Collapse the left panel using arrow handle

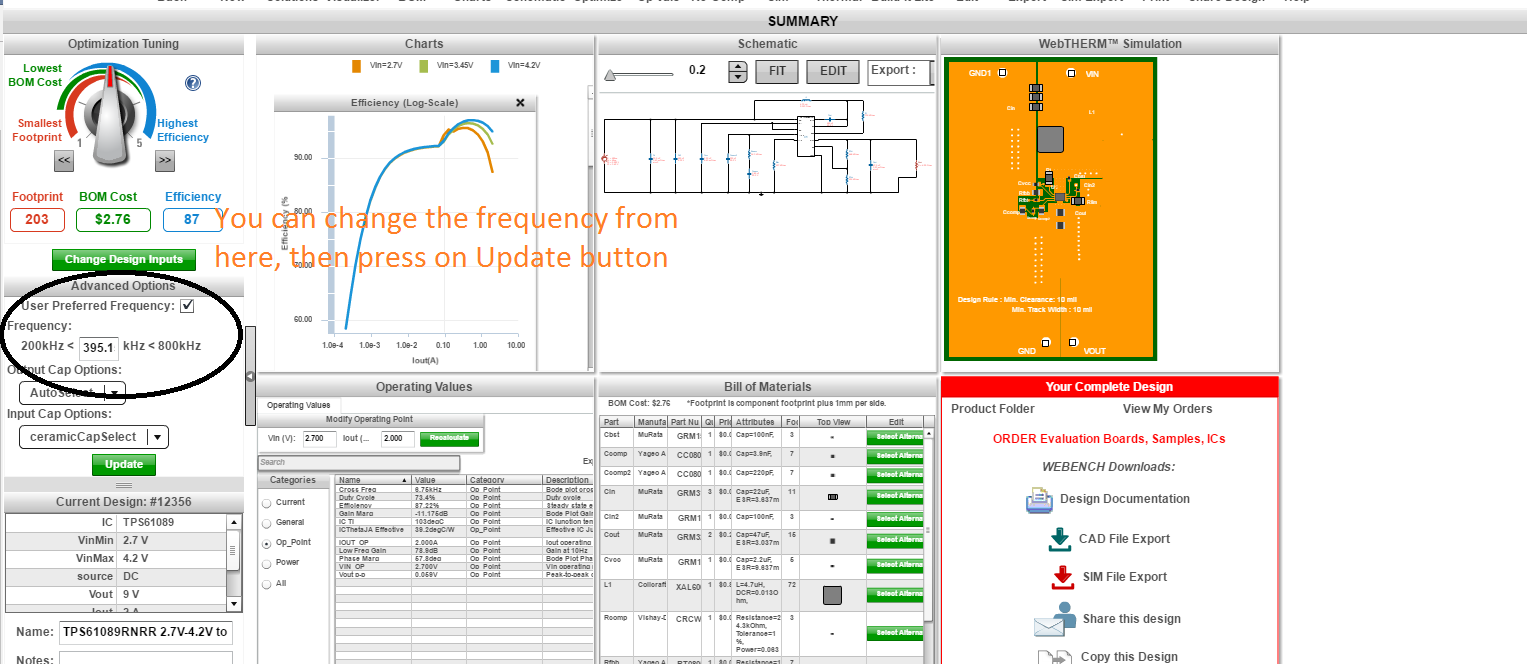tap(250, 375)
